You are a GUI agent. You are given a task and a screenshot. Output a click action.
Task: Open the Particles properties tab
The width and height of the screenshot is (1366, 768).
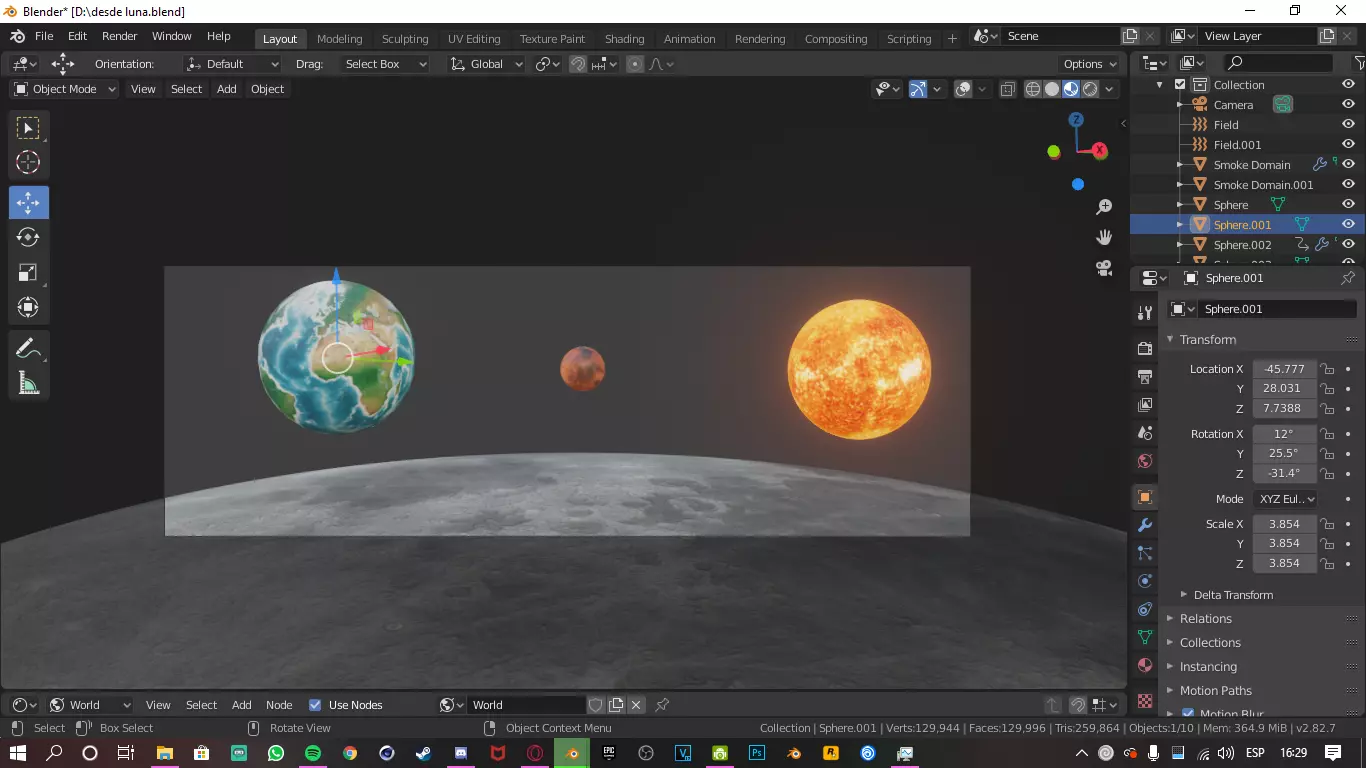point(1145,553)
